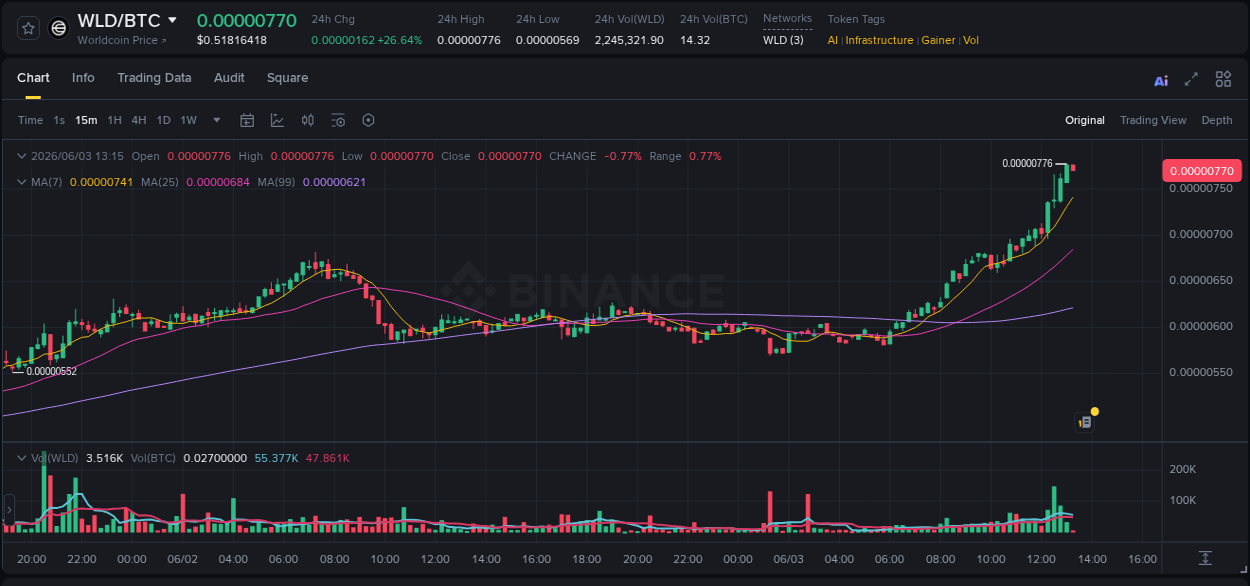Click the Networks WLD (3) label
The height and width of the screenshot is (586, 1250).
tap(783, 40)
